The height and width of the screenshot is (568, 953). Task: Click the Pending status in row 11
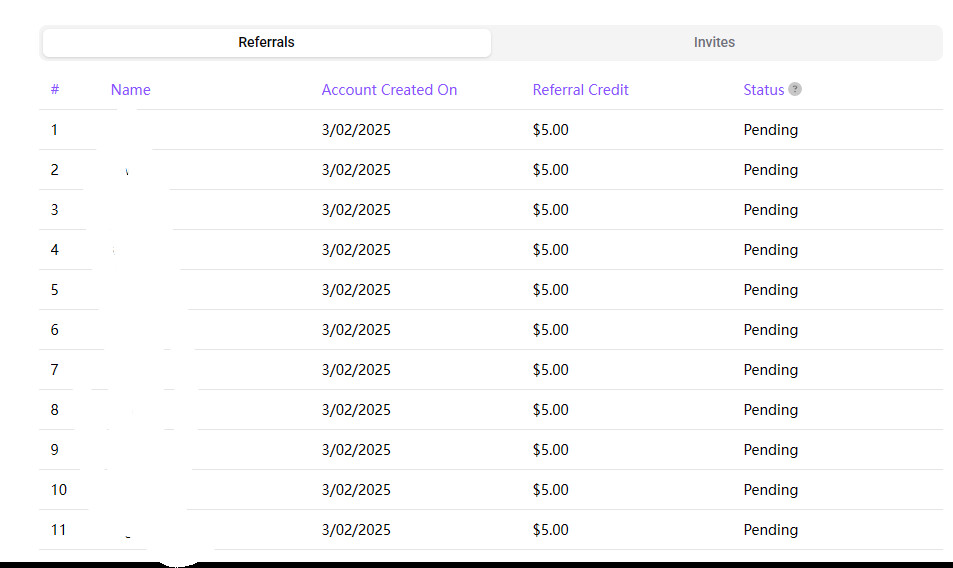(770, 530)
